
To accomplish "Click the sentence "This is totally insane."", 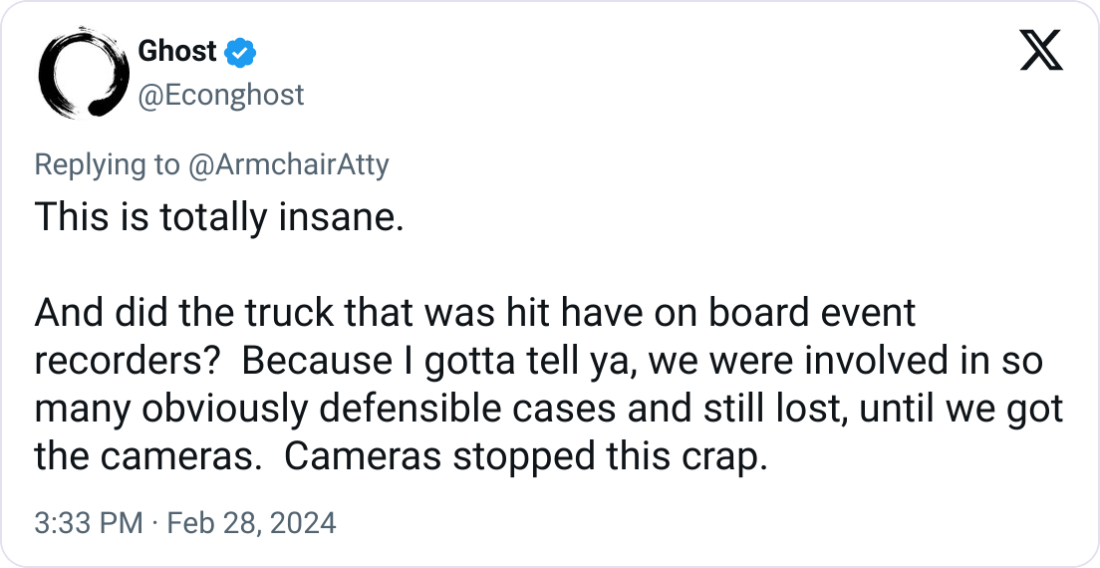I will pyautogui.click(x=219, y=217).
